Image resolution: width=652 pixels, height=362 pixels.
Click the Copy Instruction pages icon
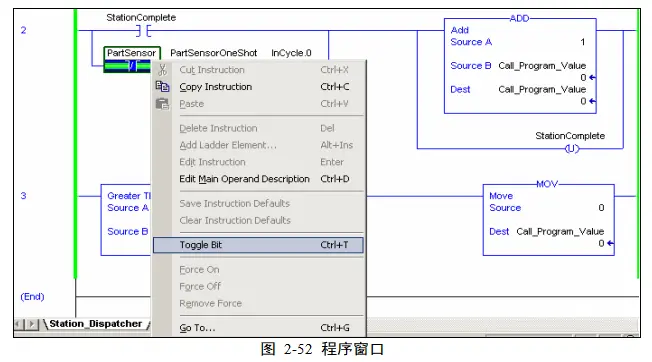(163, 86)
